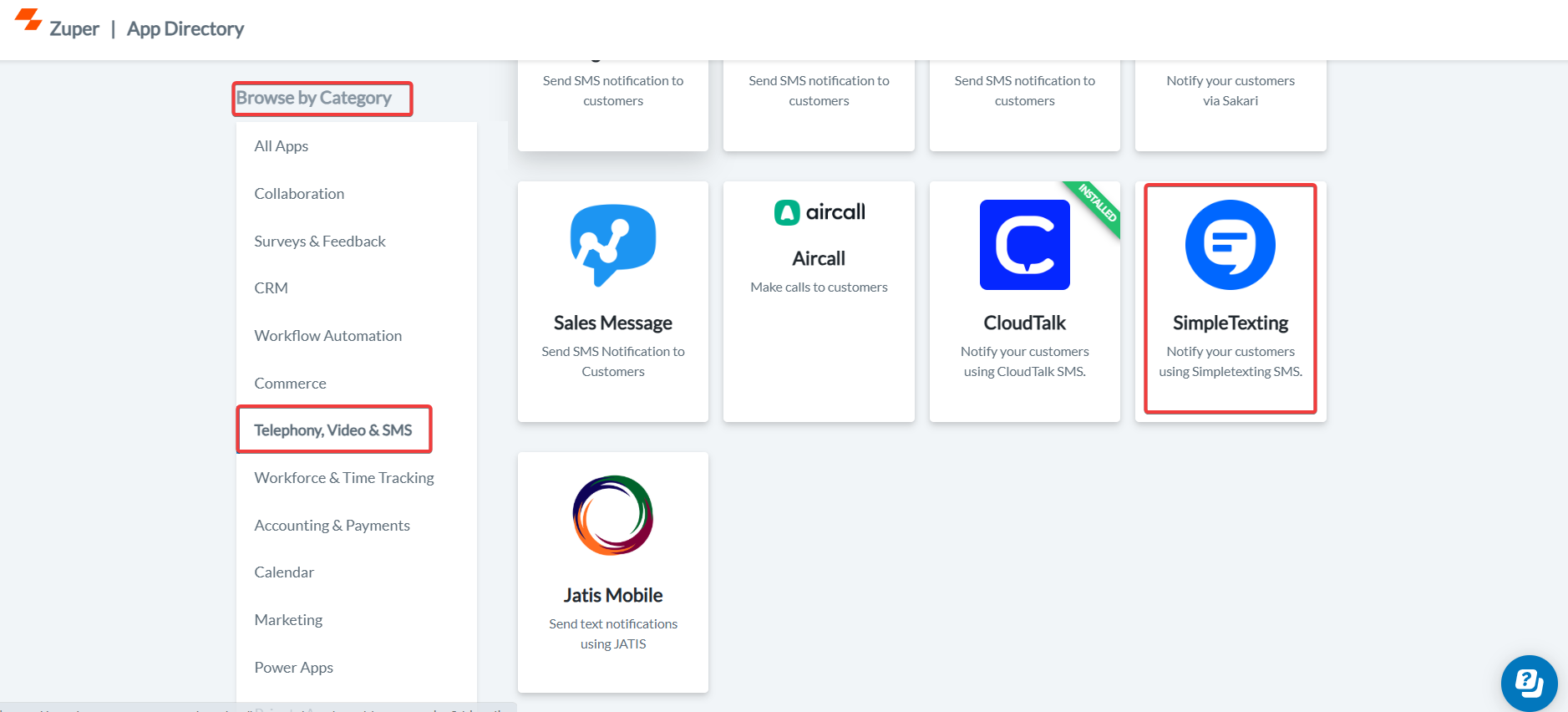Open the Sales Message app title
The height and width of the screenshot is (712, 1568).
(613, 323)
